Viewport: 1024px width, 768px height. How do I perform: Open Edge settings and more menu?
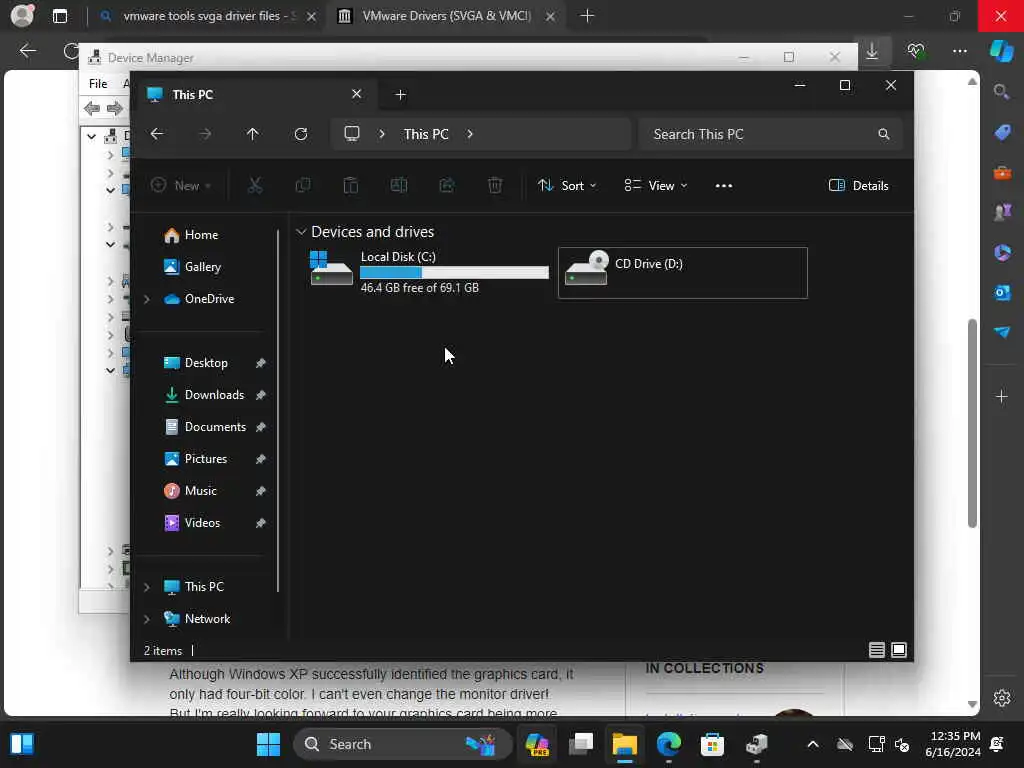tap(959, 51)
